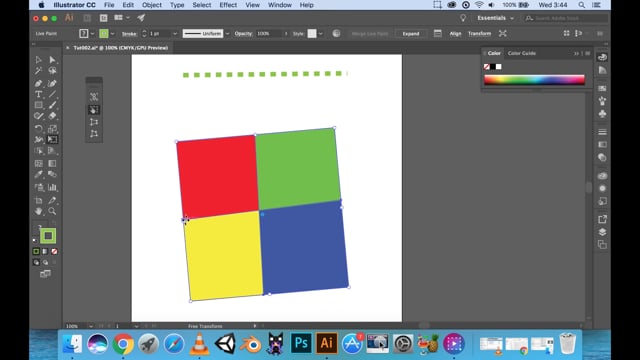This screenshot has height=360, width=640.
Task: Click the GPU Performance rocket icon
Action: click(x=141, y=18)
